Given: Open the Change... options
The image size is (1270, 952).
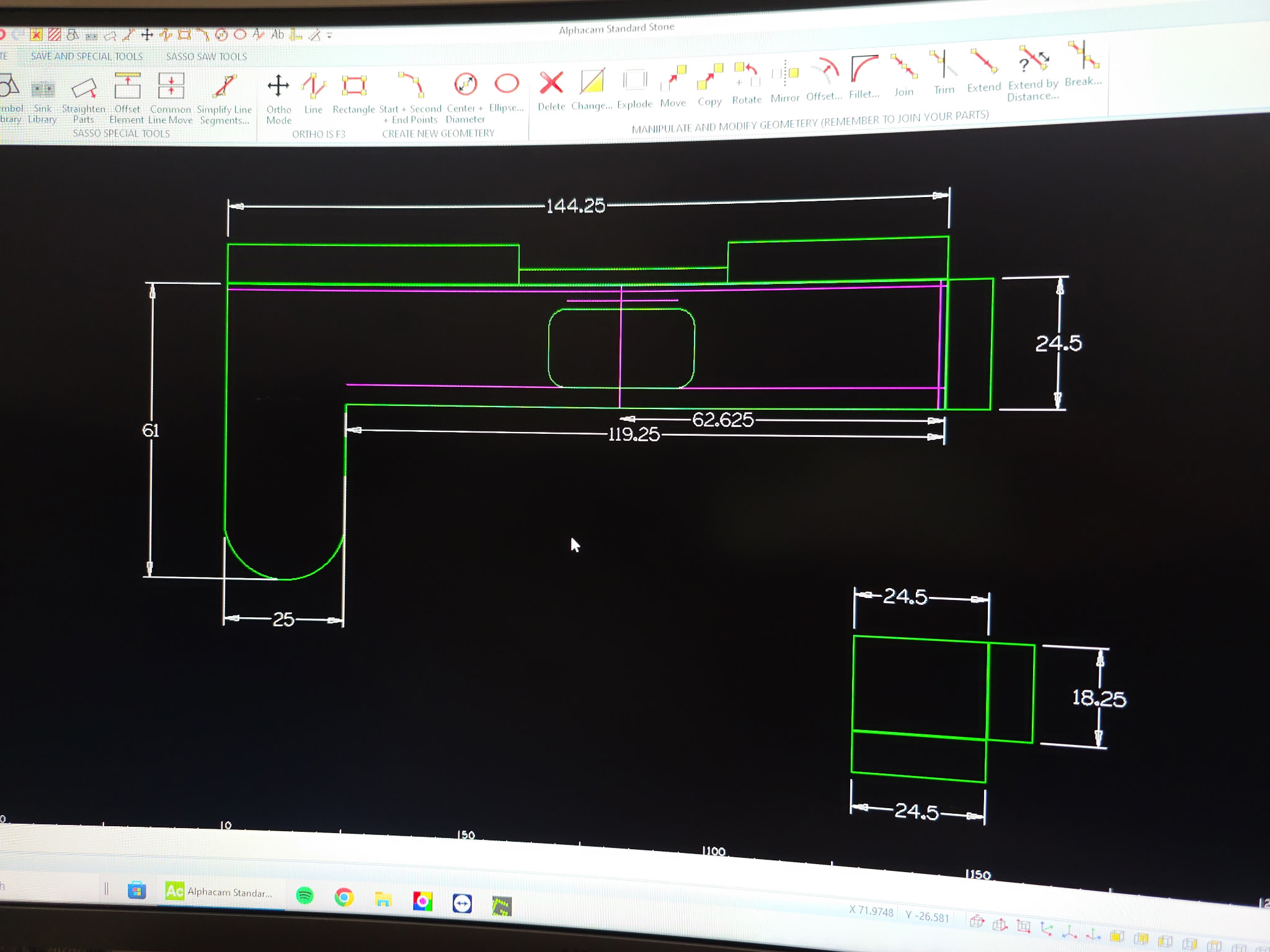Looking at the screenshot, I should point(592,82).
